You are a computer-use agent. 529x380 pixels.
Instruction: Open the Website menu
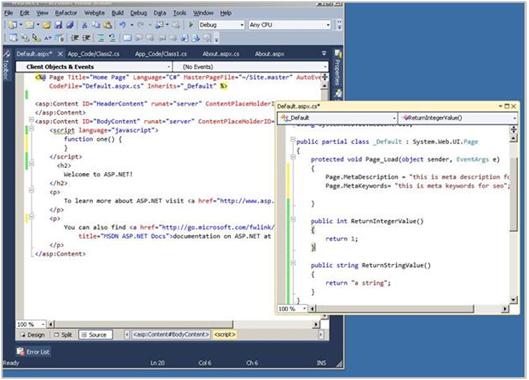click(x=94, y=13)
